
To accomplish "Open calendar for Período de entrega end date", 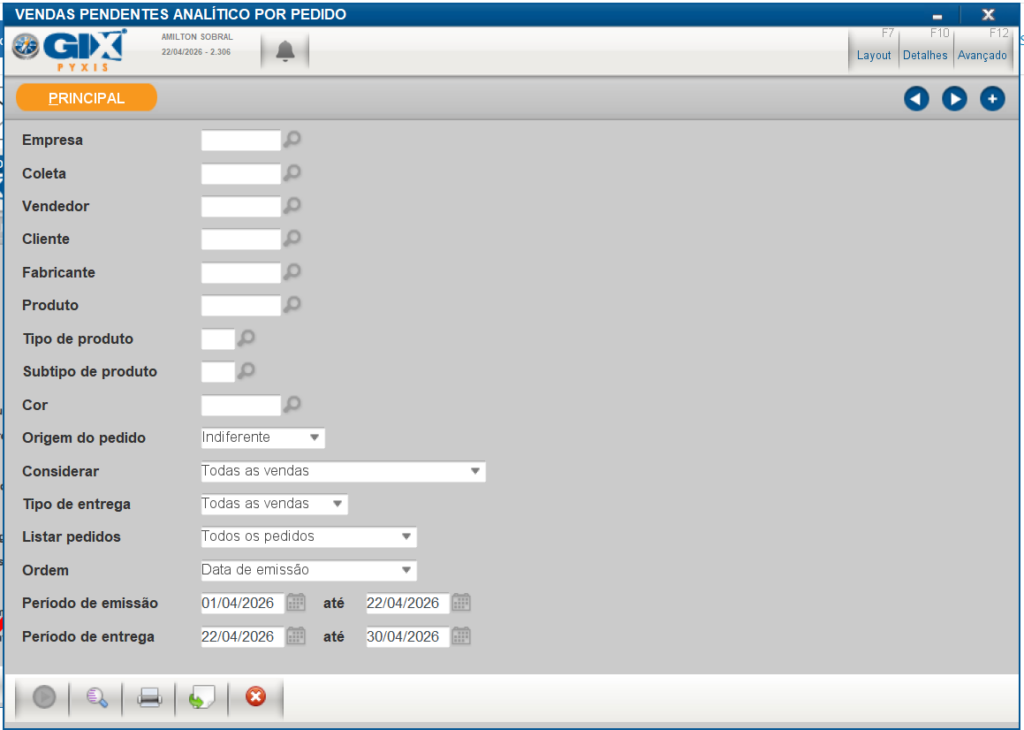I will (x=461, y=636).
